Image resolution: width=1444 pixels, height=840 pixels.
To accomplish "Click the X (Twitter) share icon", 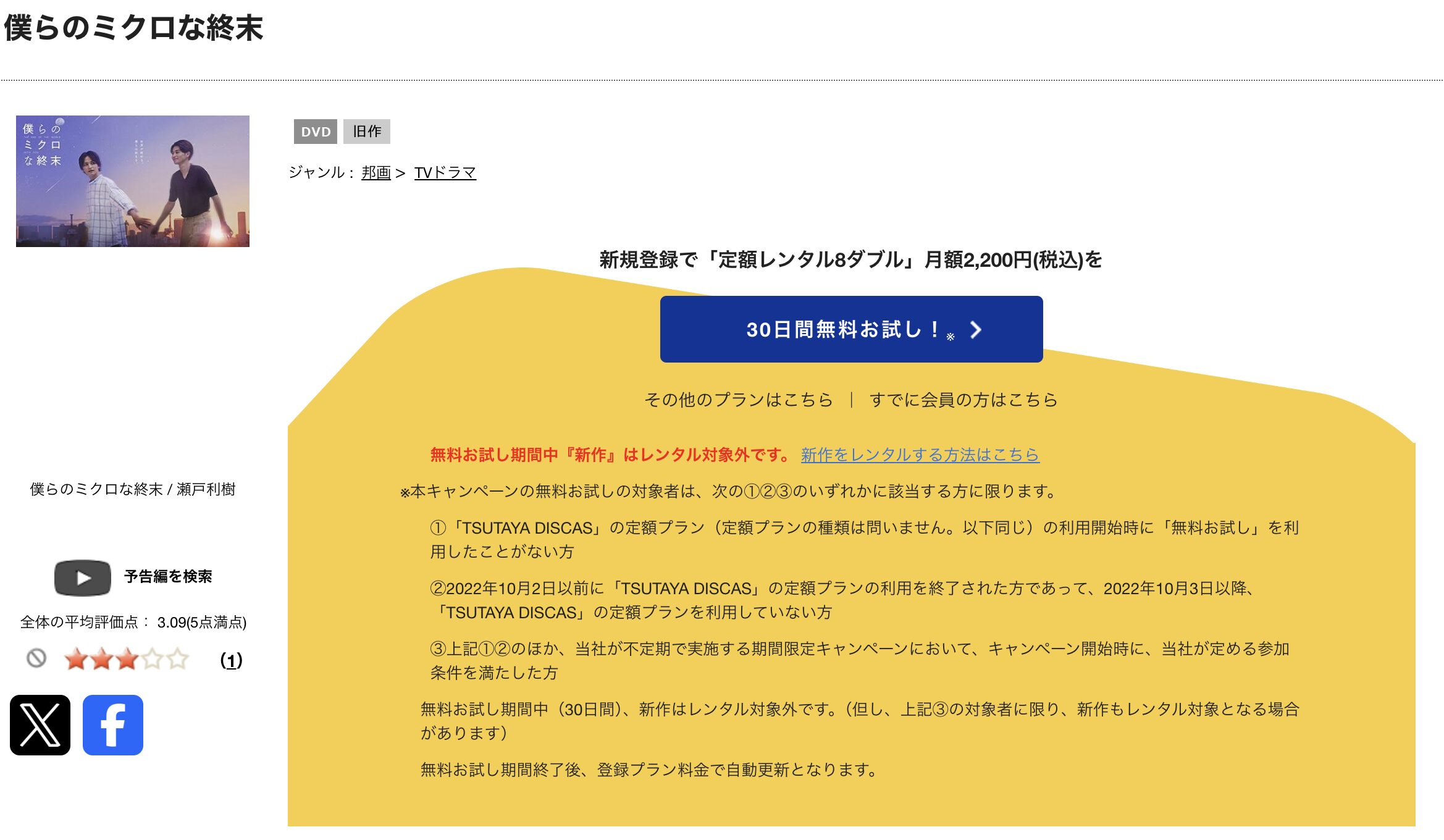I will [40, 725].
